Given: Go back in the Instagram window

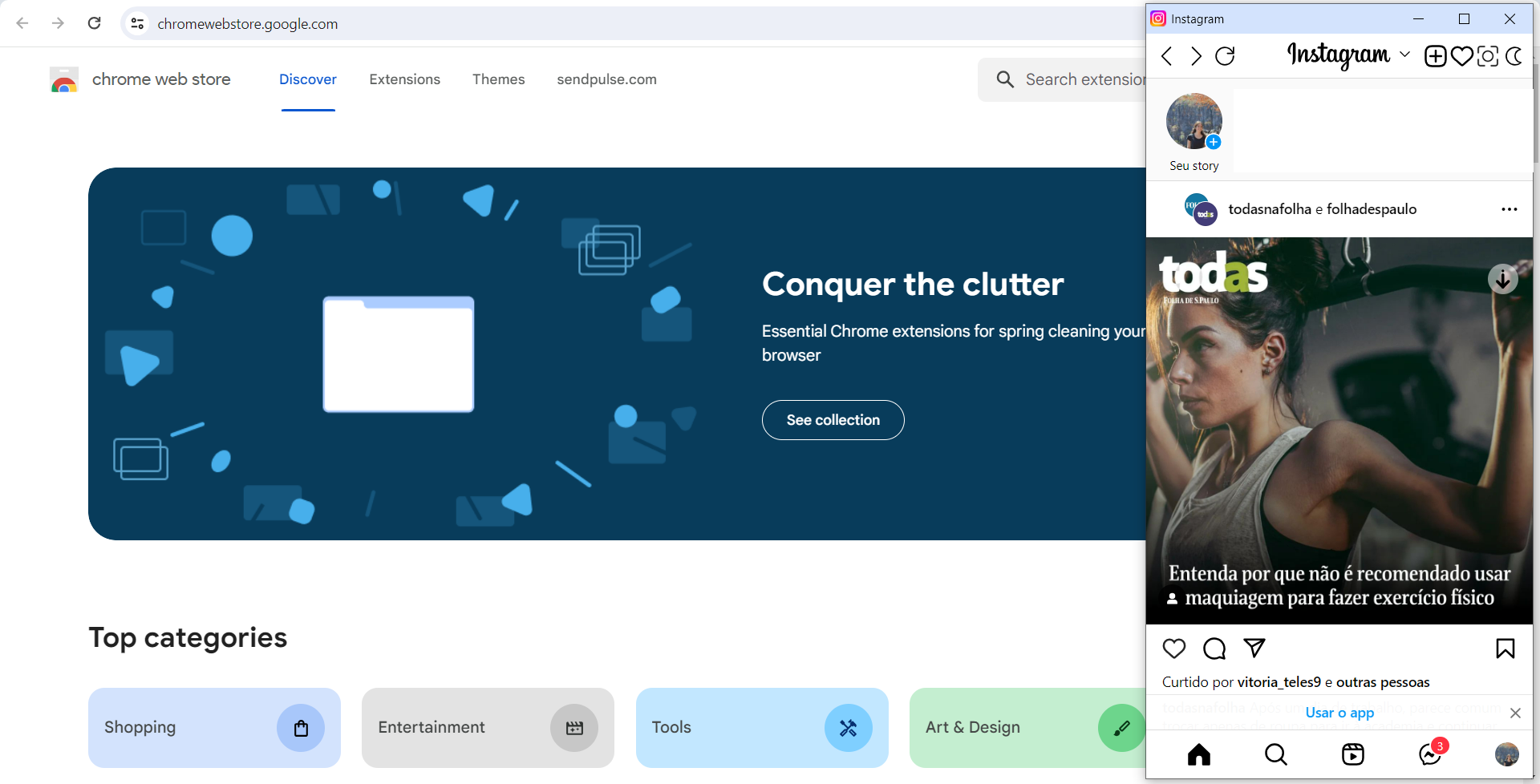Looking at the screenshot, I should tap(1167, 56).
